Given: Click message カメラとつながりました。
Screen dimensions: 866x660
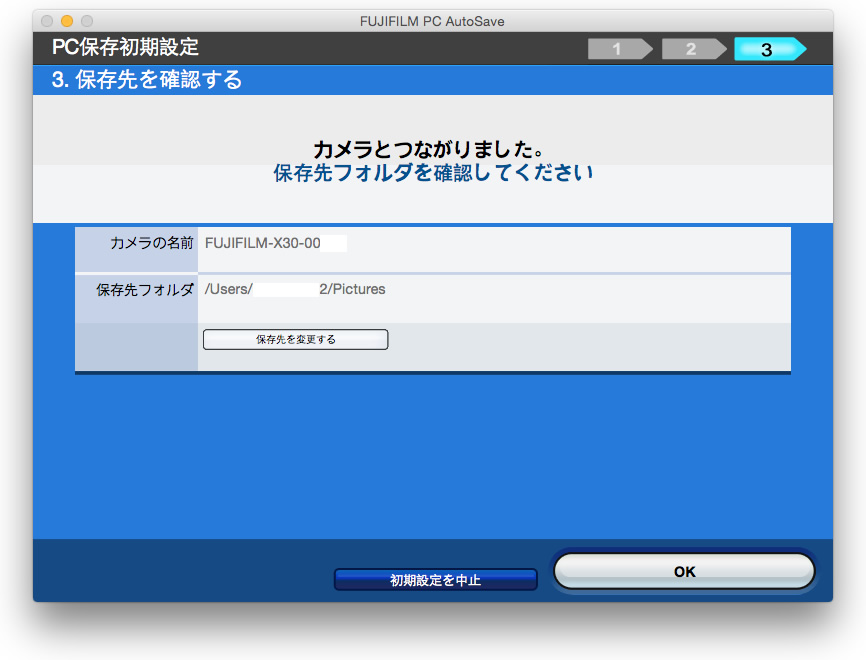Looking at the screenshot, I should 430,149.
